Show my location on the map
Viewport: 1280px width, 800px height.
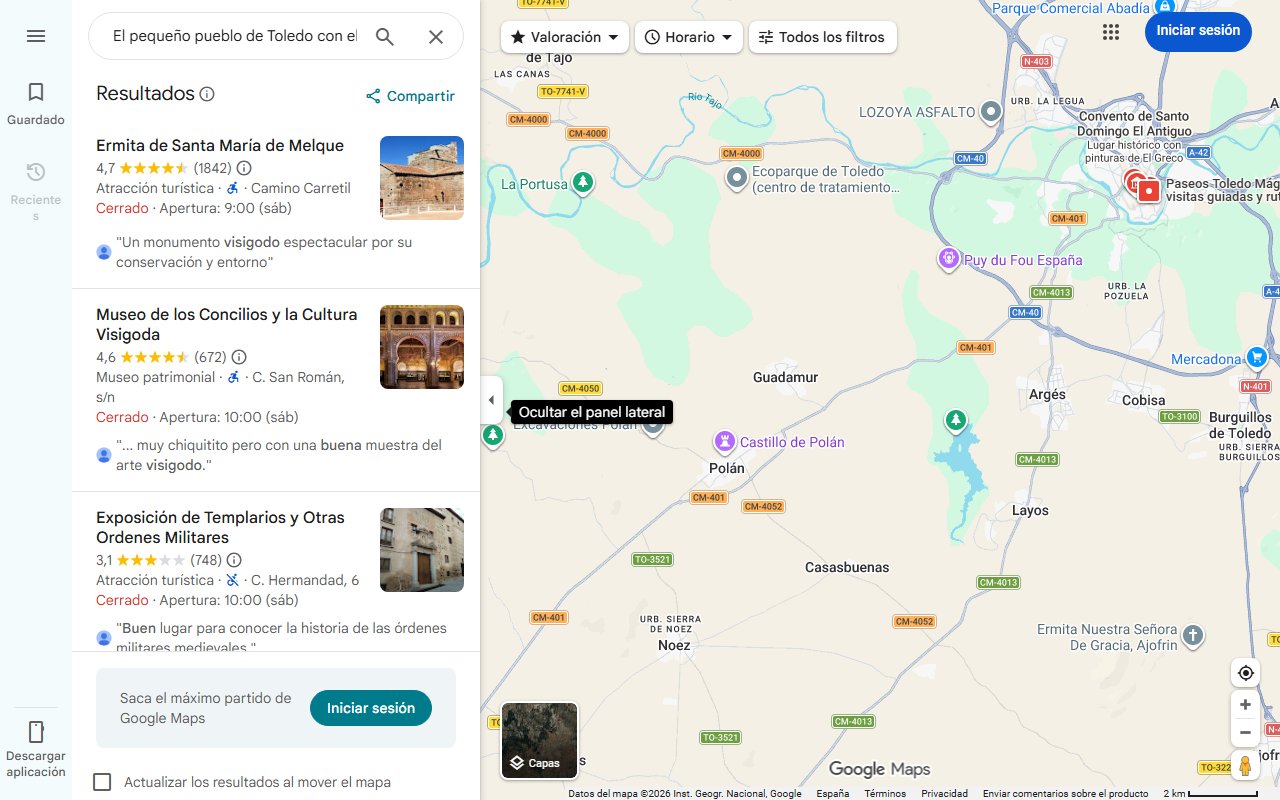pos(1245,672)
